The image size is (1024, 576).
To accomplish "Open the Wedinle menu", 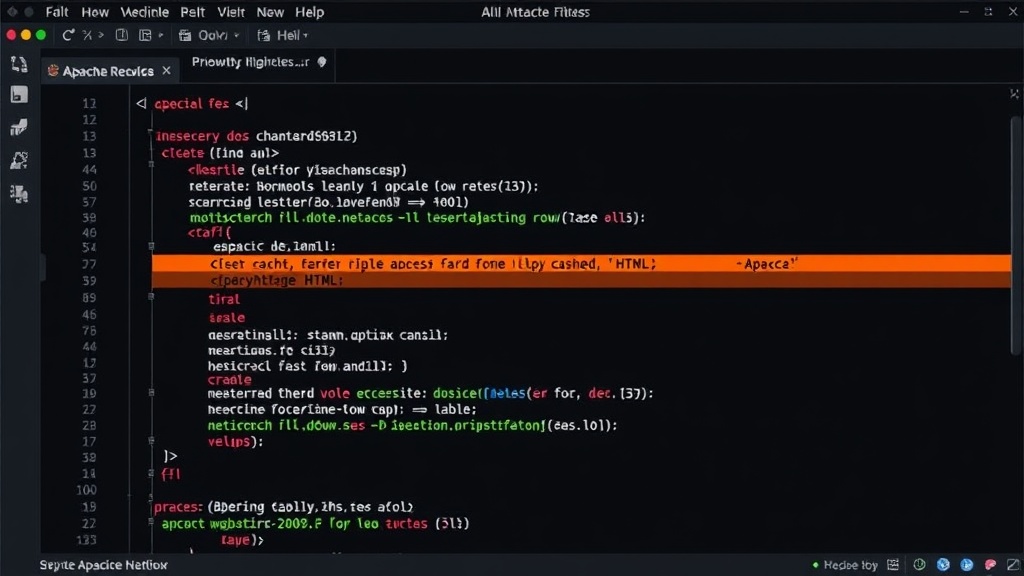I will point(144,12).
